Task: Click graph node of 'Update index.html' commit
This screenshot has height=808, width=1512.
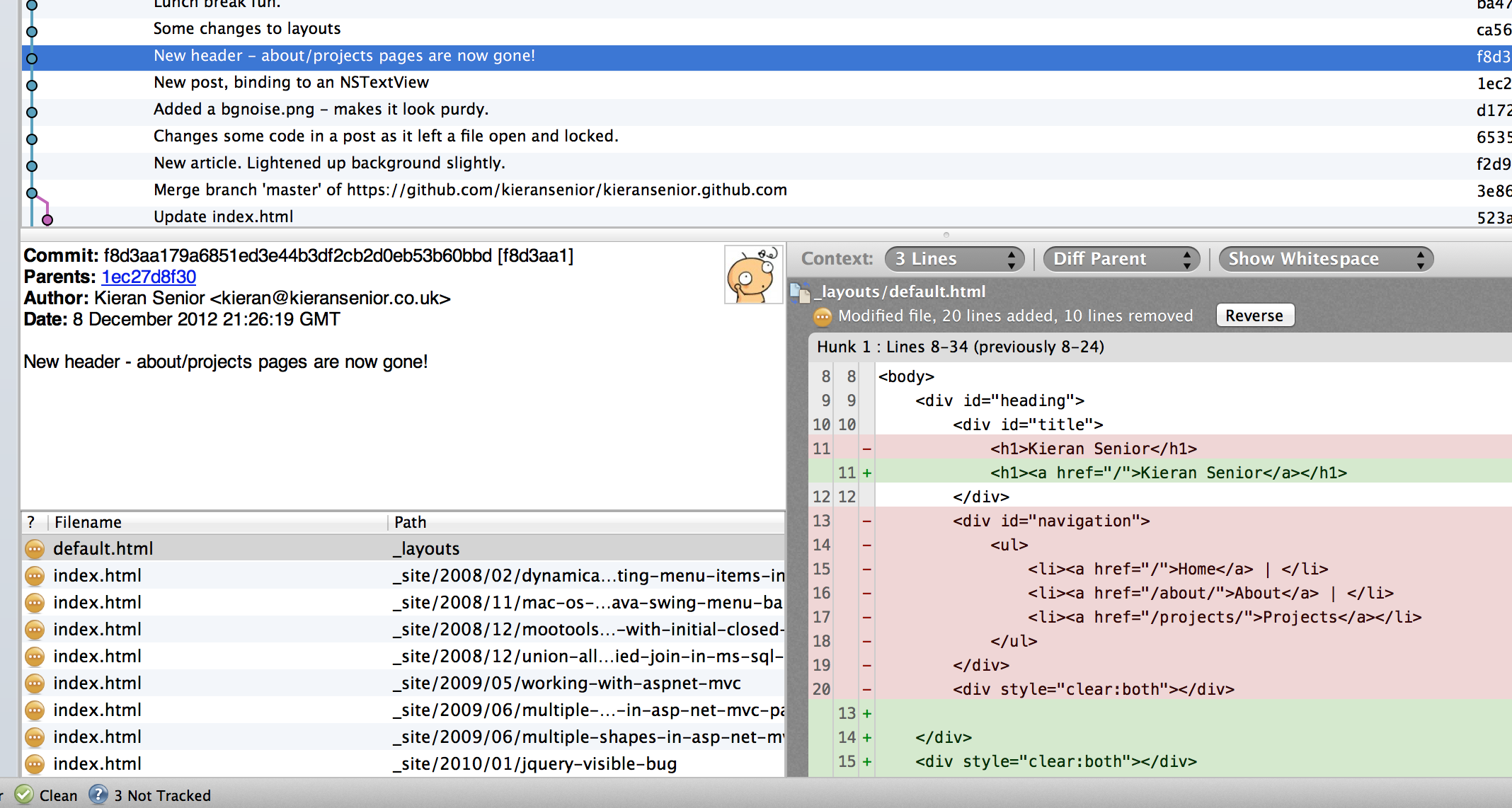Action: tap(47, 219)
